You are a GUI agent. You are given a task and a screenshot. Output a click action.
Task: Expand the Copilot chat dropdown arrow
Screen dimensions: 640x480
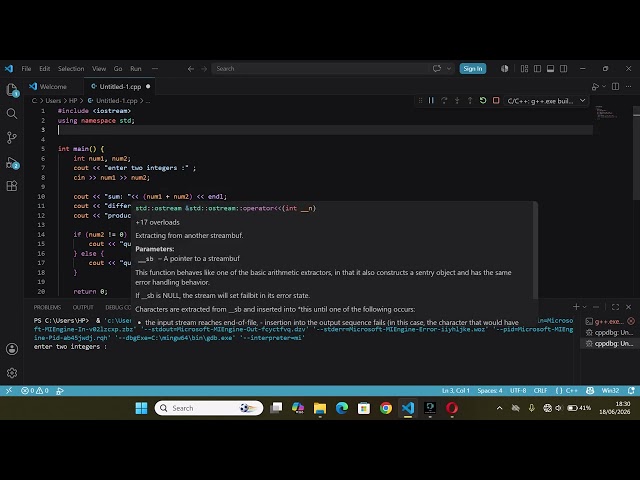point(449,69)
